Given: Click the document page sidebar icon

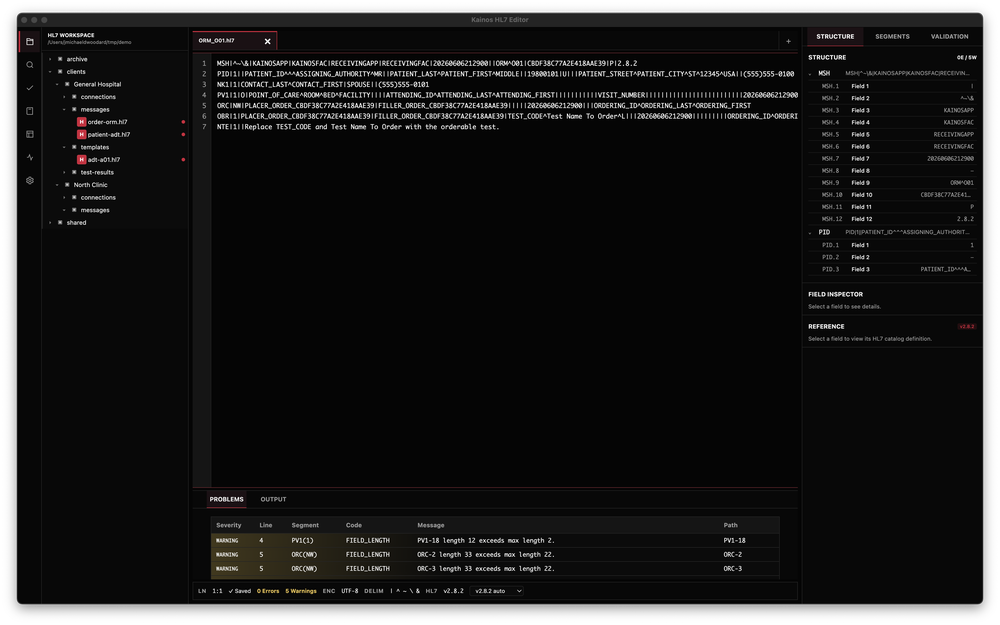Looking at the screenshot, I should [30, 111].
